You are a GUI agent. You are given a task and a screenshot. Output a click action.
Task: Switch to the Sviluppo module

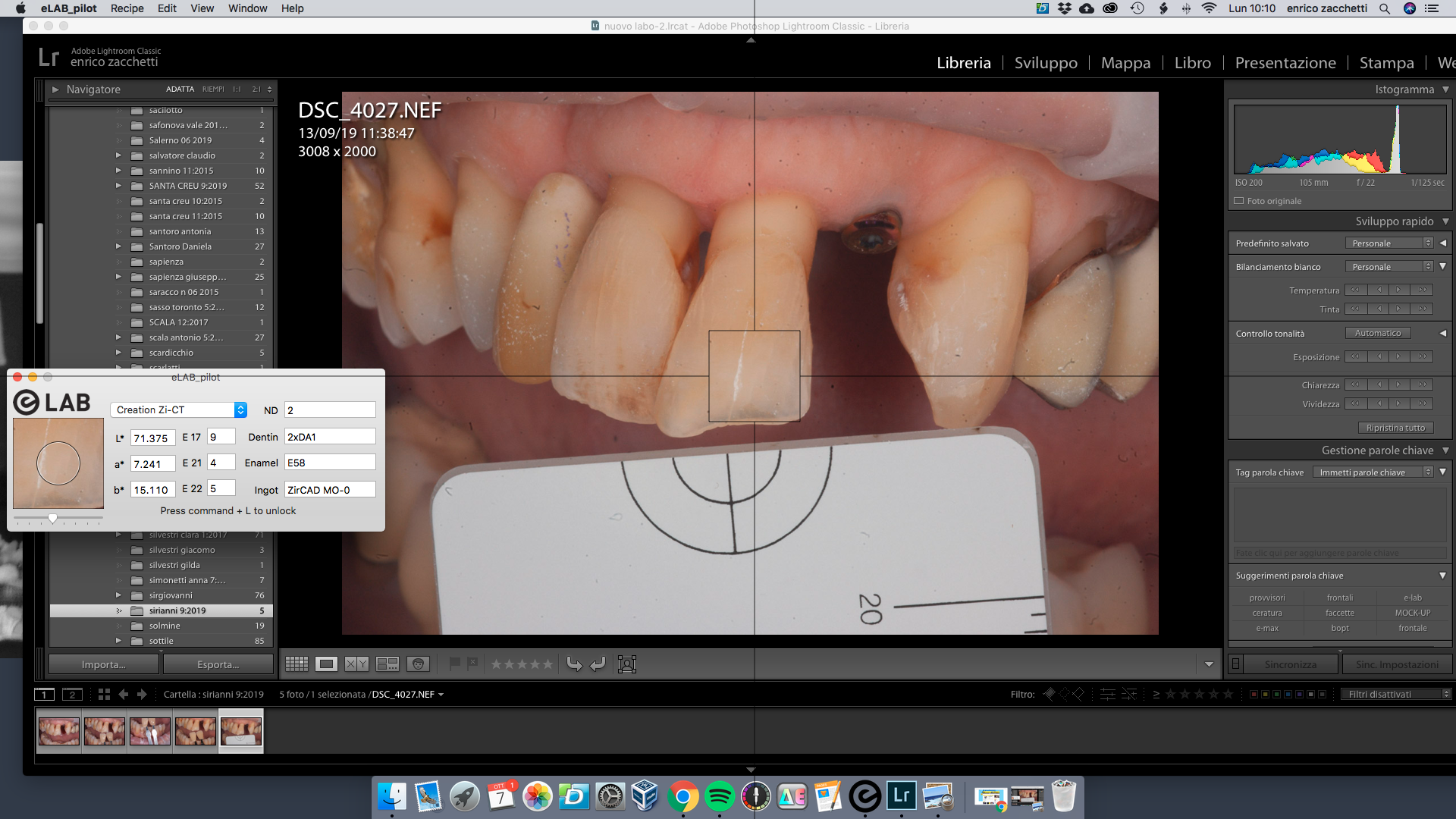coord(1046,63)
